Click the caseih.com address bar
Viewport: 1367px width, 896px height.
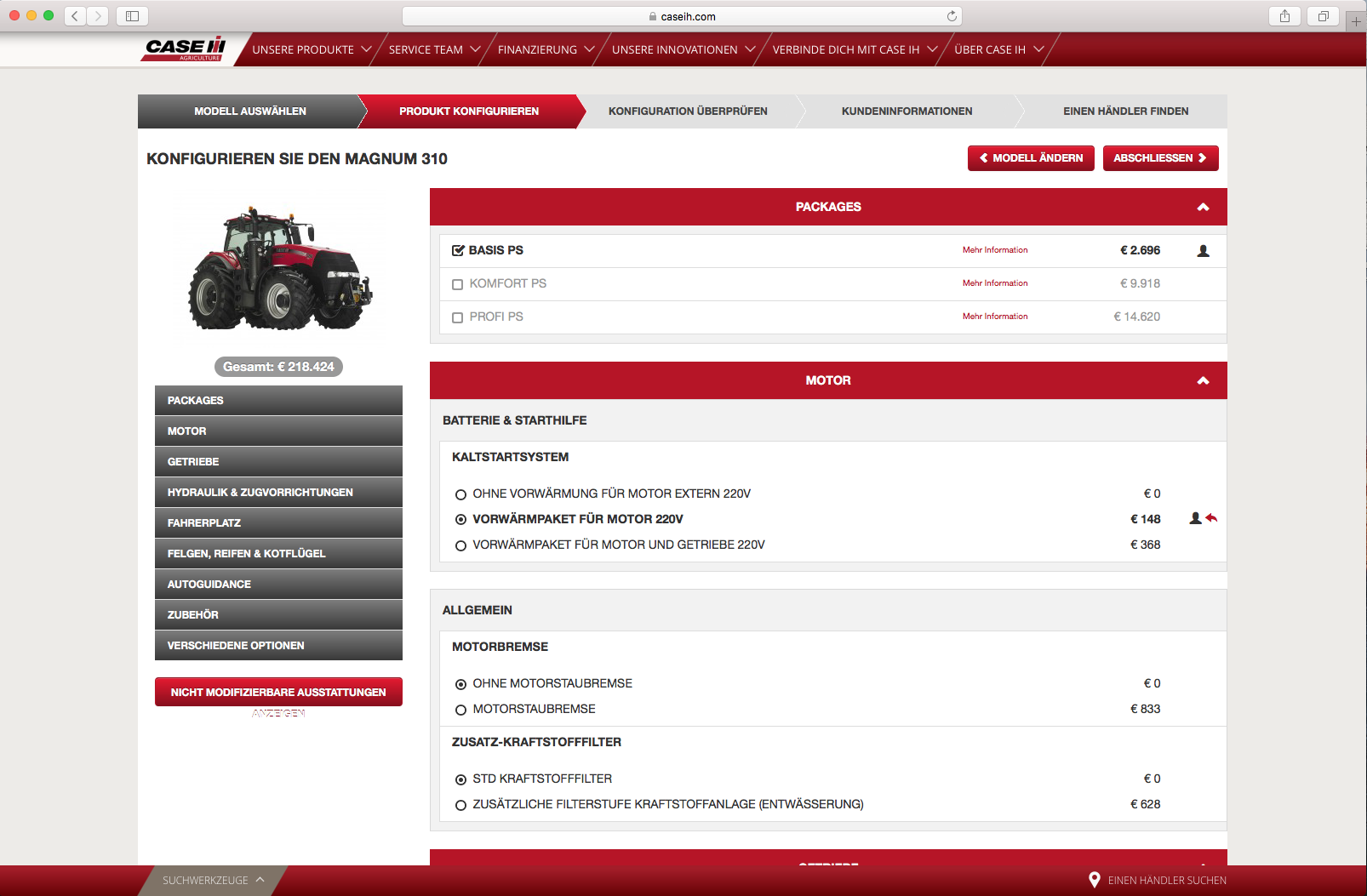click(682, 16)
